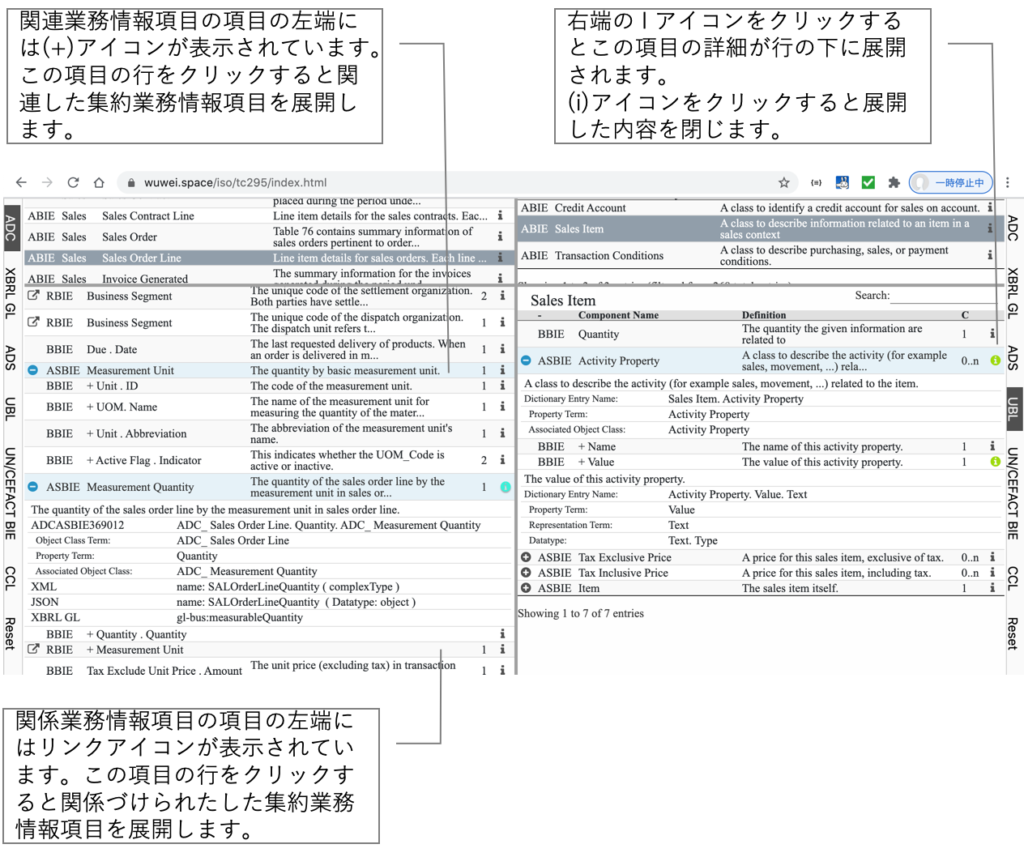Close Measurement Quantity details with teal info icon
The width and height of the screenshot is (1024, 857).
(505, 487)
